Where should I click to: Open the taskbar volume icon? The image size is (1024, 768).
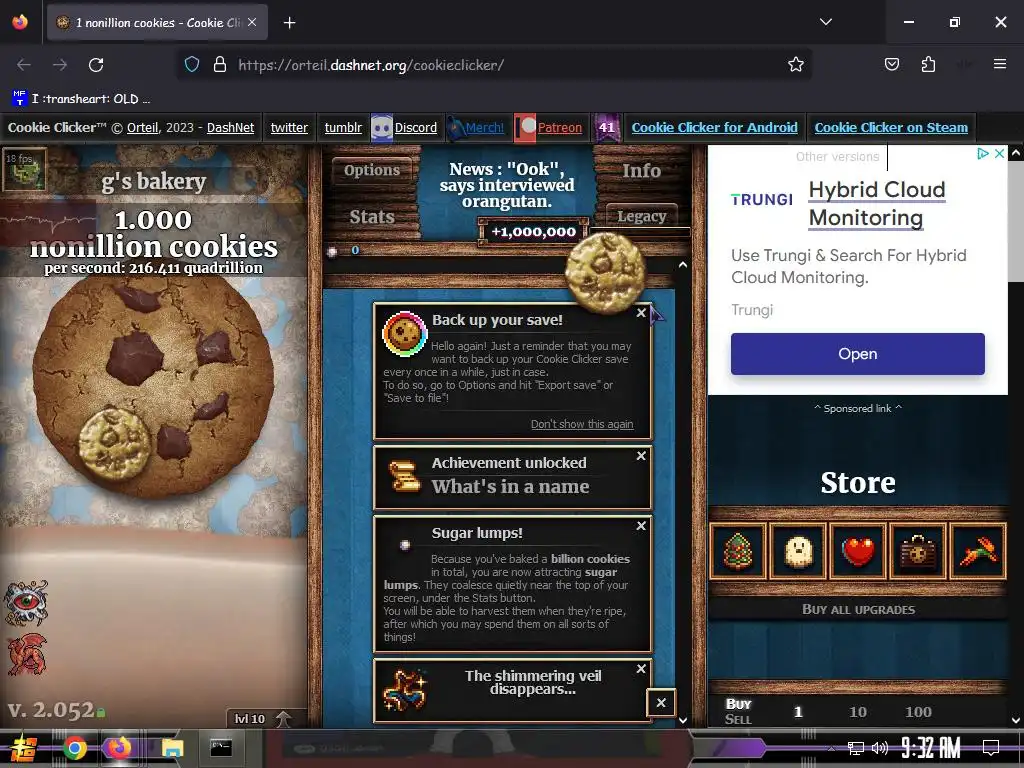(x=880, y=748)
